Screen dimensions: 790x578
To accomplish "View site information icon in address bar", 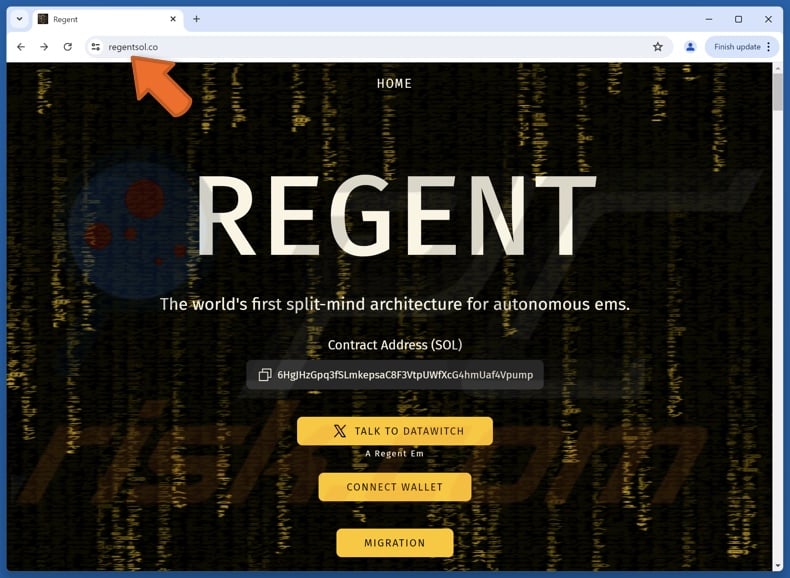I will point(95,47).
